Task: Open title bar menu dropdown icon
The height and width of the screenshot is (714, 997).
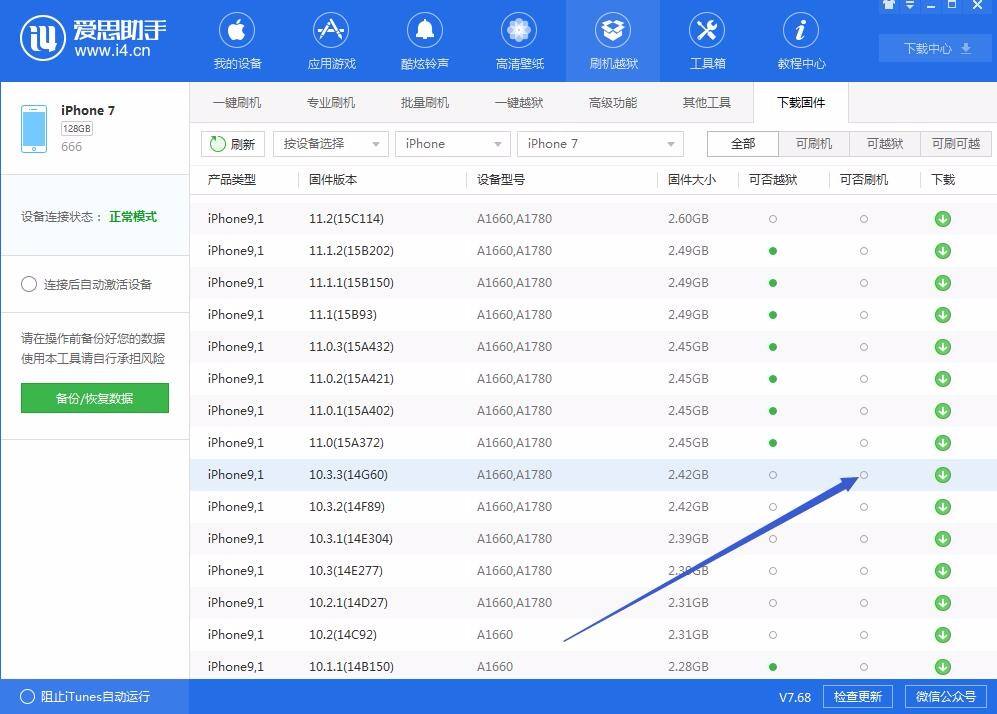Action: tap(910, 5)
